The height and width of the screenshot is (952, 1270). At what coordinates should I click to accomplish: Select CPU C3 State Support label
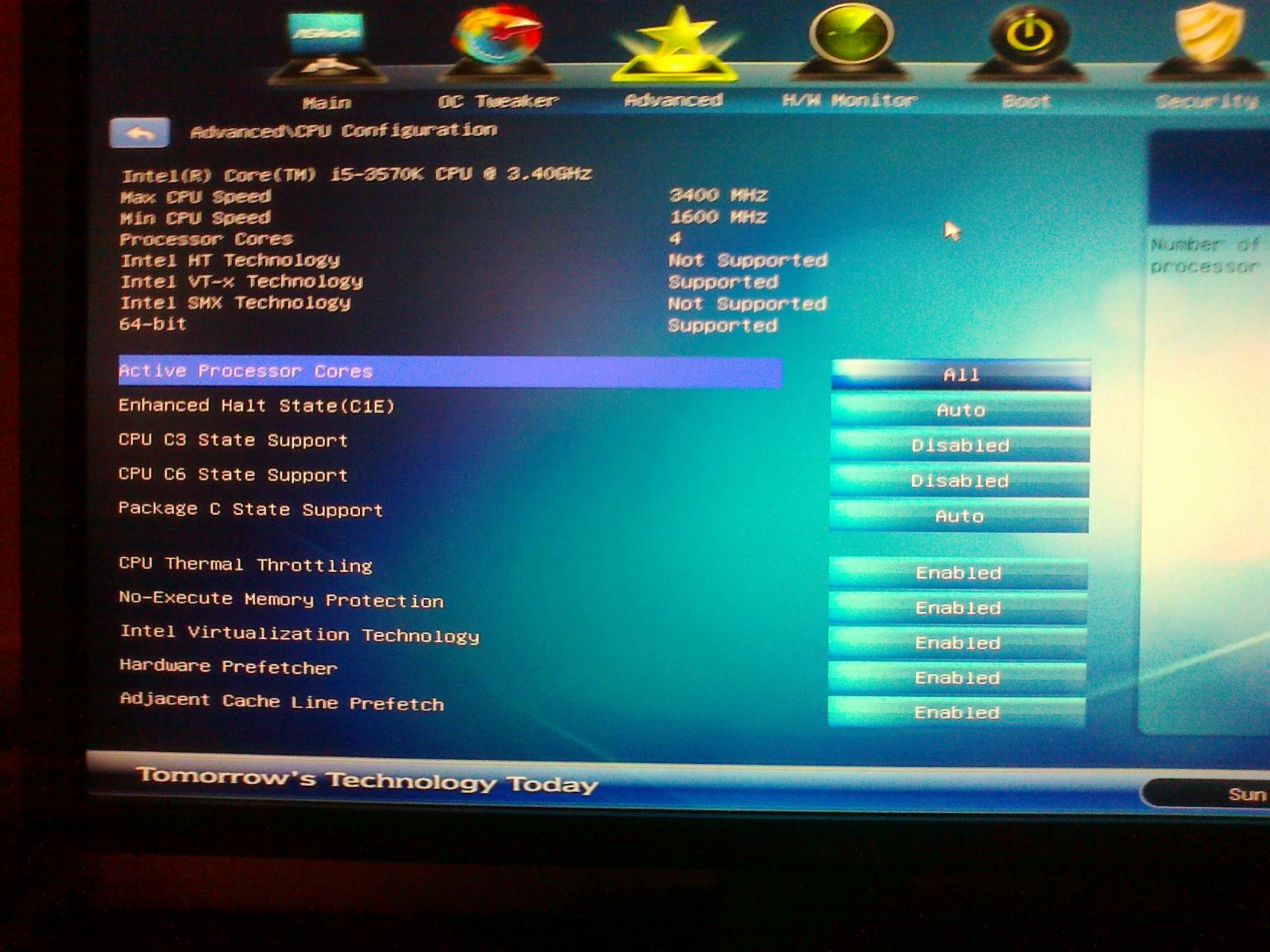coord(233,440)
